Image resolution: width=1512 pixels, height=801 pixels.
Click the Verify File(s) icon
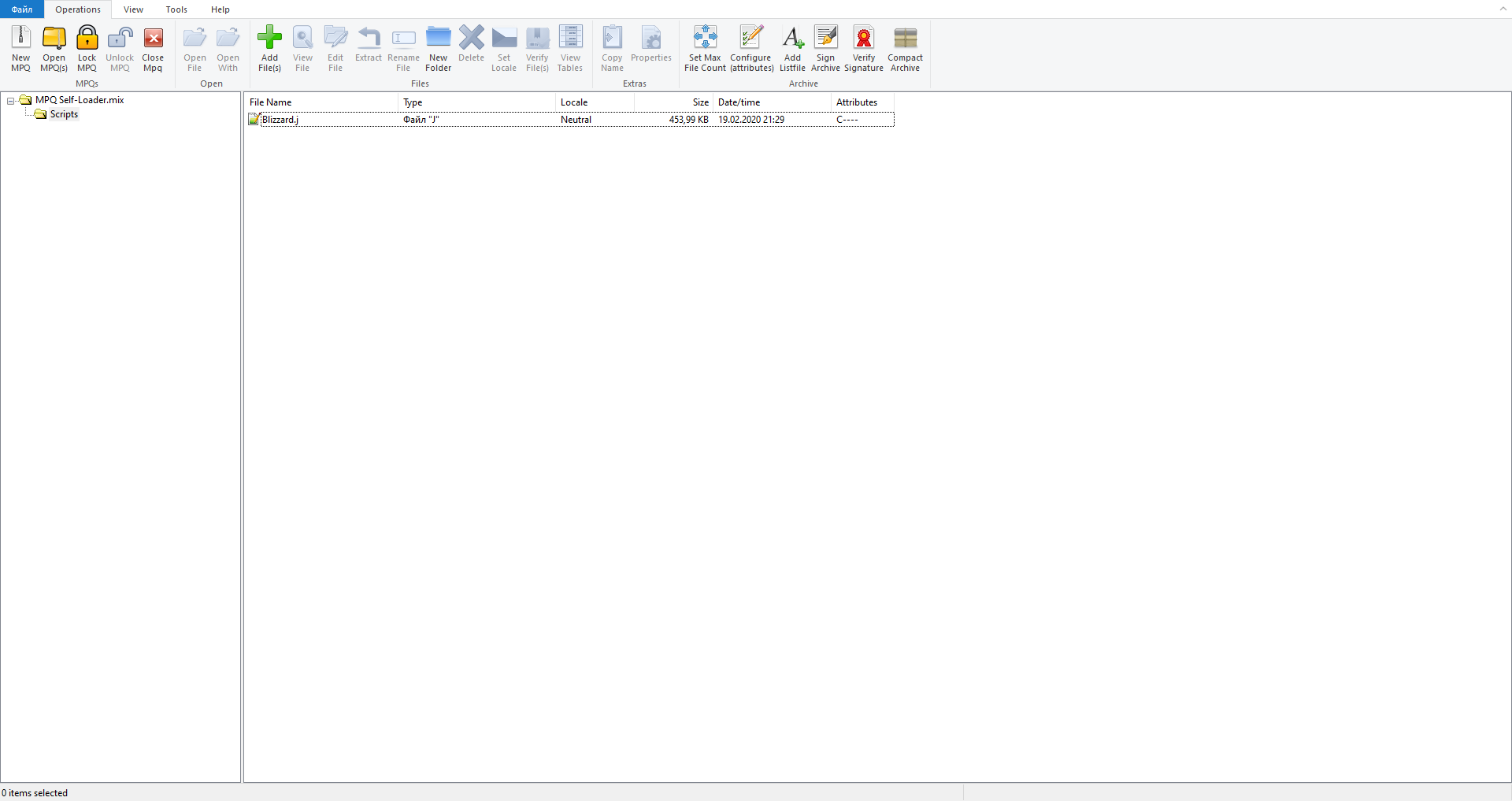(x=537, y=49)
